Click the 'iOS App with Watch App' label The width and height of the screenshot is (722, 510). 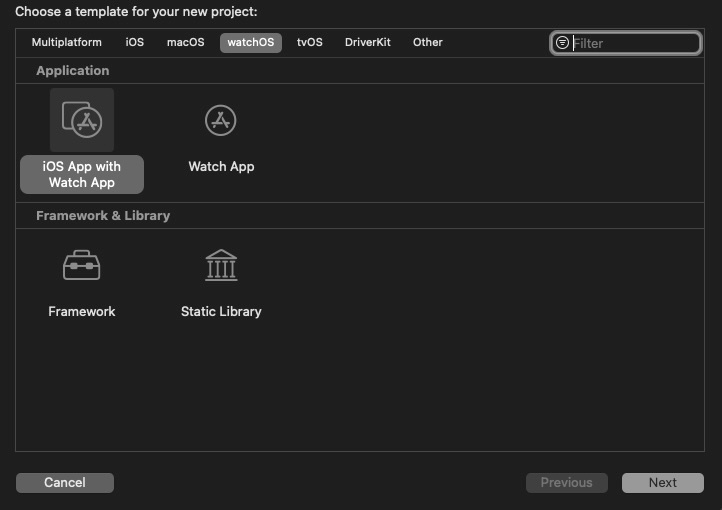[82, 174]
